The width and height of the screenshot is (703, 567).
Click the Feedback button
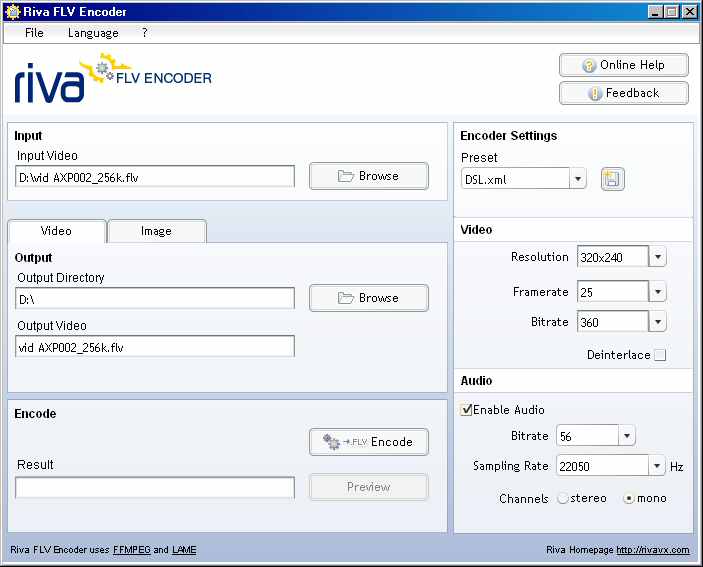[624, 93]
